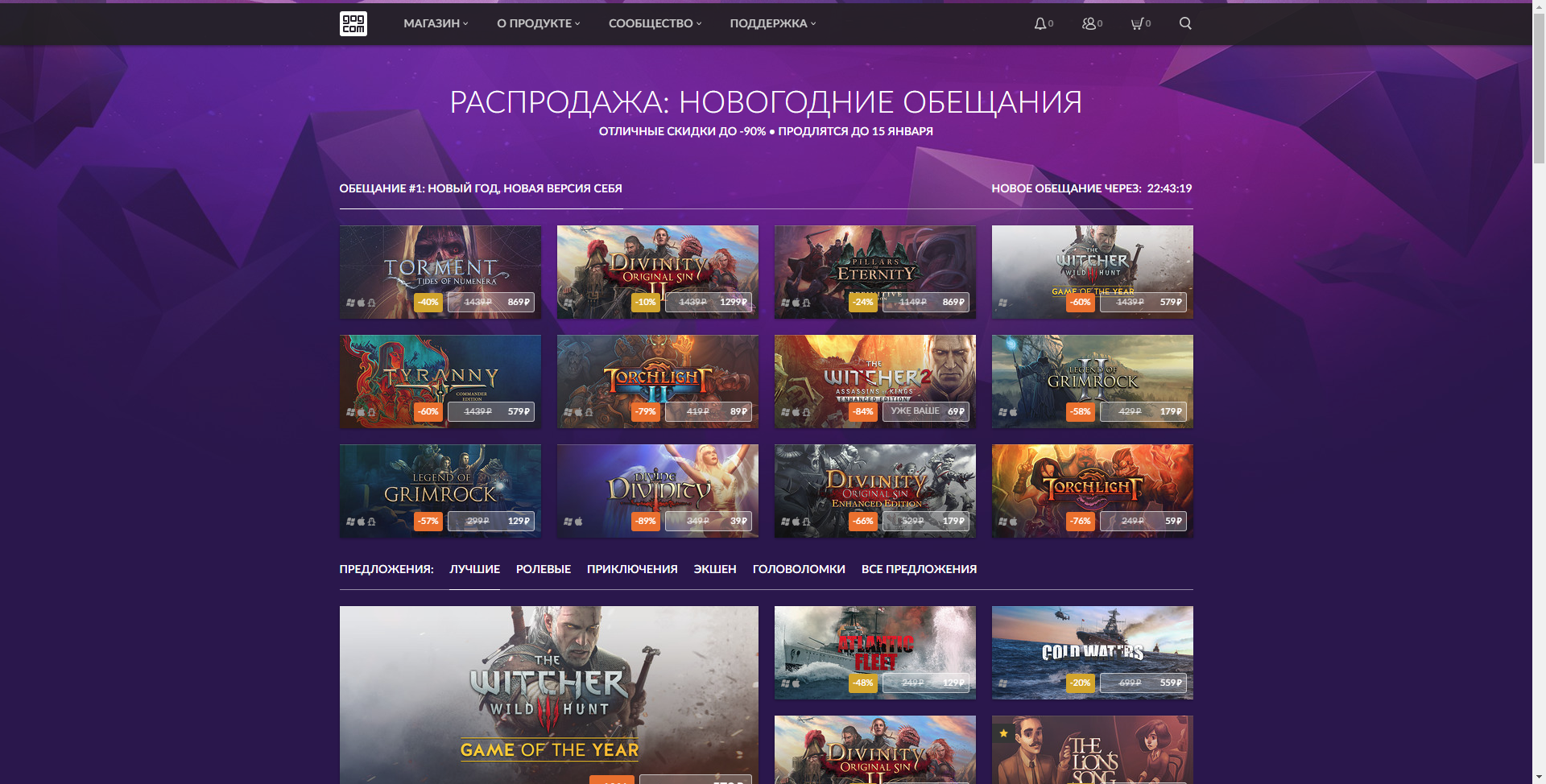The width and height of the screenshot is (1546, 784).
Task: Click the -84% badge on Witcher 2
Action: click(863, 412)
